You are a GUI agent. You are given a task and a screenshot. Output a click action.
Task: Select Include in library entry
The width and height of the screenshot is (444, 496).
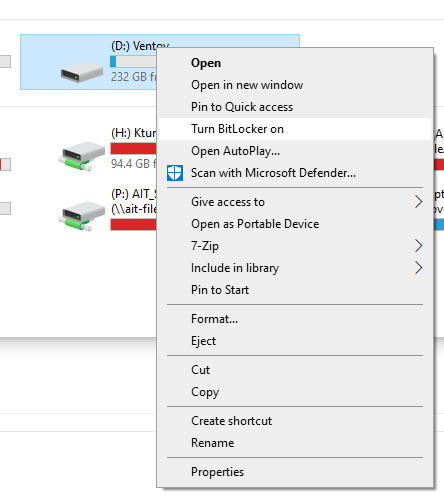[x=295, y=268]
